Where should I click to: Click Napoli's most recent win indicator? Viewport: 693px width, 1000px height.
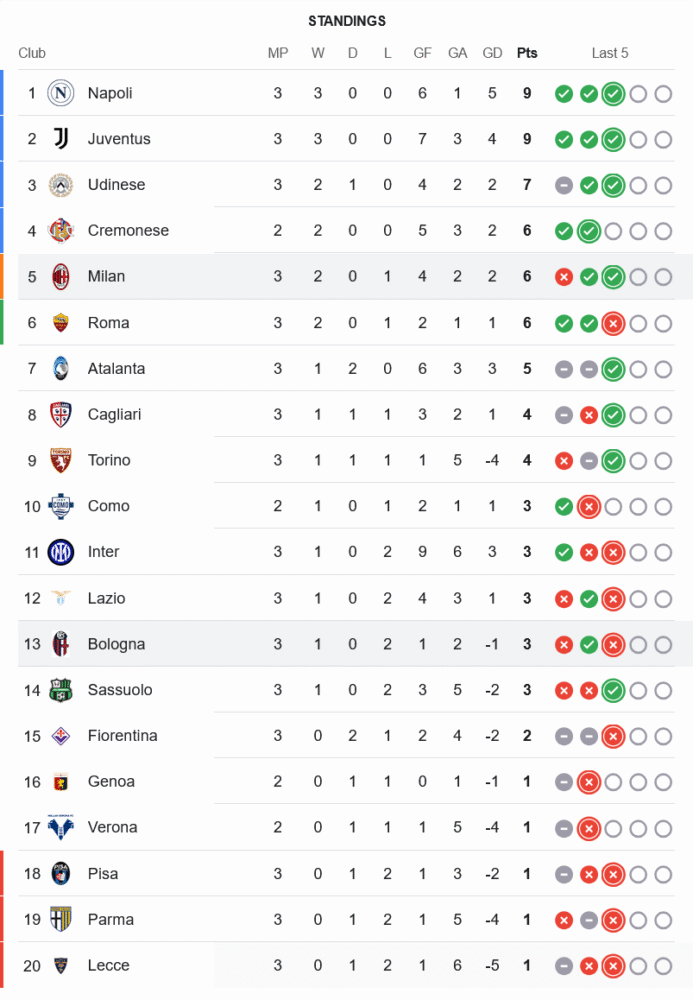pos(613,94)
